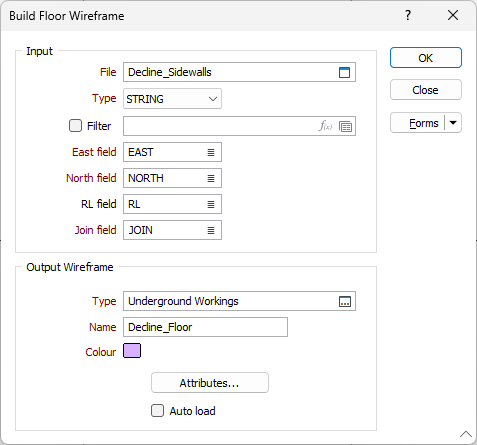The image size is (477, 445).
Task: Enable the Filter checkbox
Action: coord(75,126)
